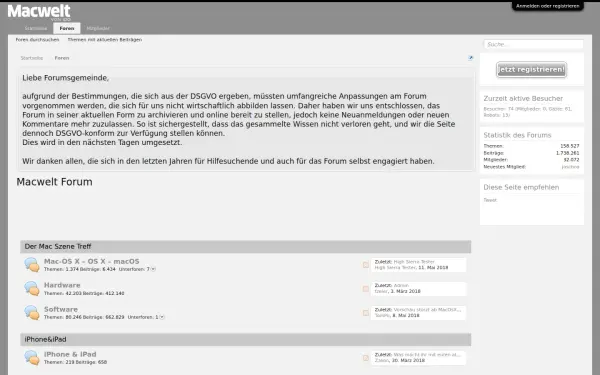Image resolution: width=600 pixels, height=375 pixels.
Task: Open the Mac-OS X – OS X – macOS forum
Action: click(x=91, y=261)
